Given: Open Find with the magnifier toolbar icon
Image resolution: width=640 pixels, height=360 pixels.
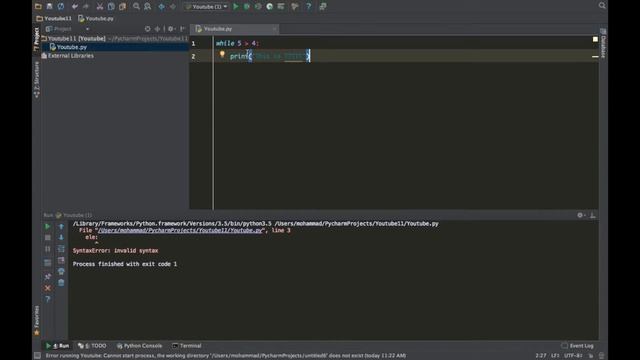Looking at the screenshot, I should tap(136, 6).
